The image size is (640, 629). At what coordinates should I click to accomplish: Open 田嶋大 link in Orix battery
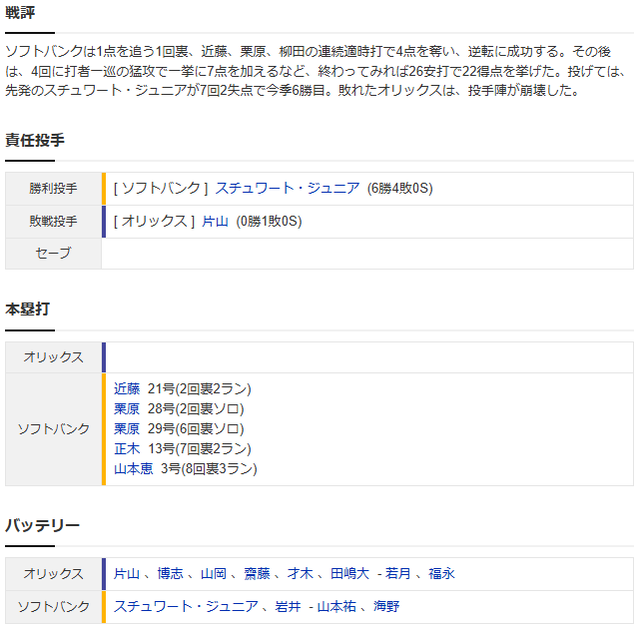point(350,573)
